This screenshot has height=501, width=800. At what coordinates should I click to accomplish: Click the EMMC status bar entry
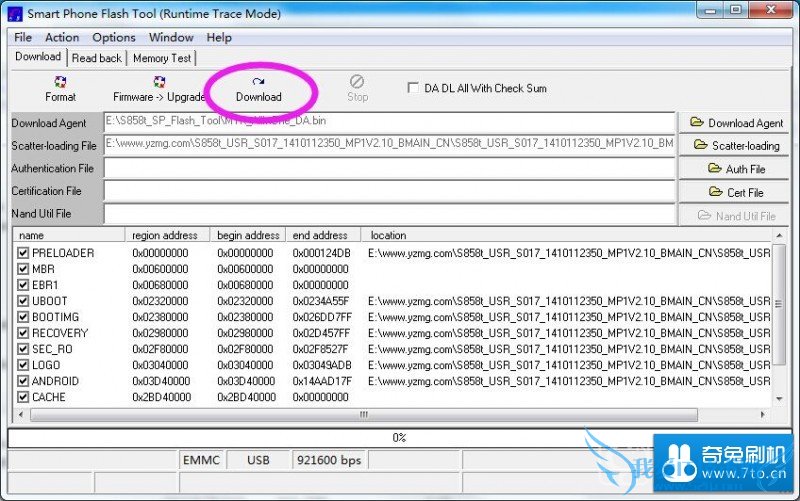click(x=201, y=460)
